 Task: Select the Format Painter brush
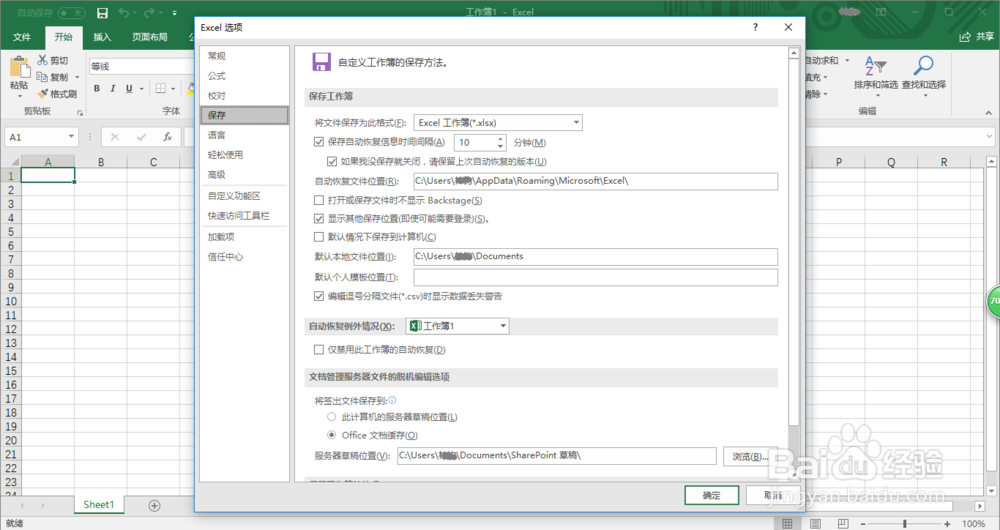pyautogui.click(x=43, y=94)
